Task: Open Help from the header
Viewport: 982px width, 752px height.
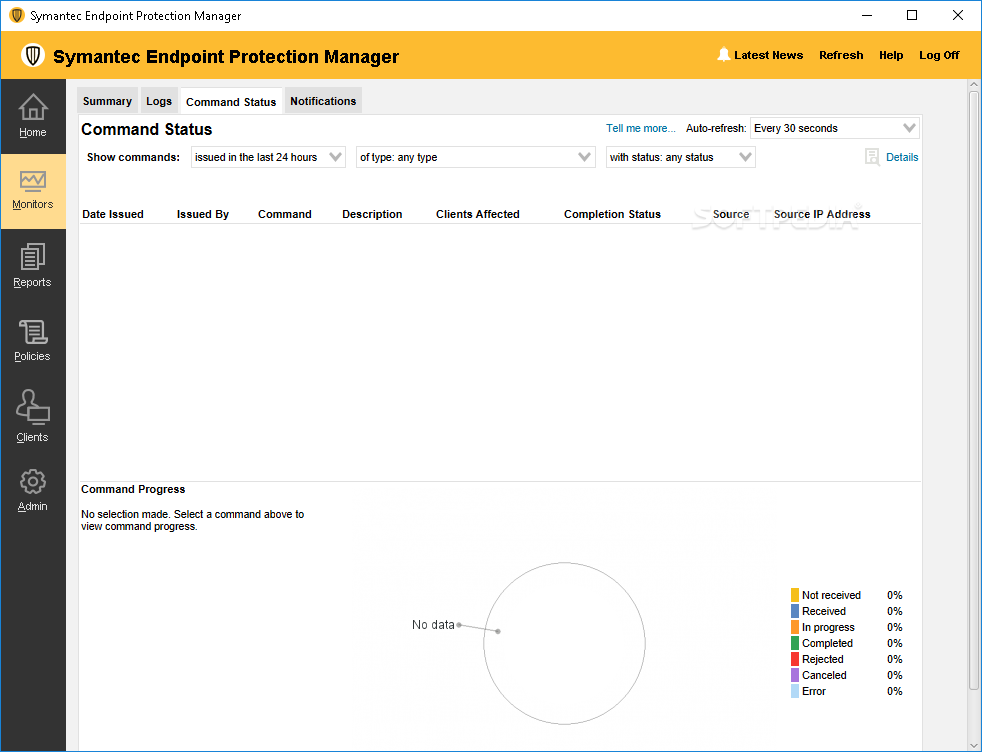Action: click(x=891, y=55)
